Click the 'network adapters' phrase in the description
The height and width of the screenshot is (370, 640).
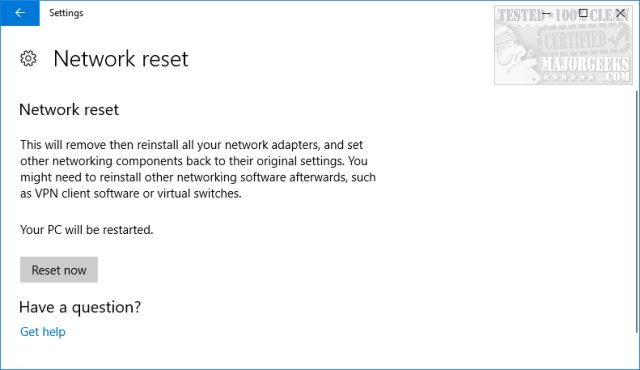coord(271,145)
